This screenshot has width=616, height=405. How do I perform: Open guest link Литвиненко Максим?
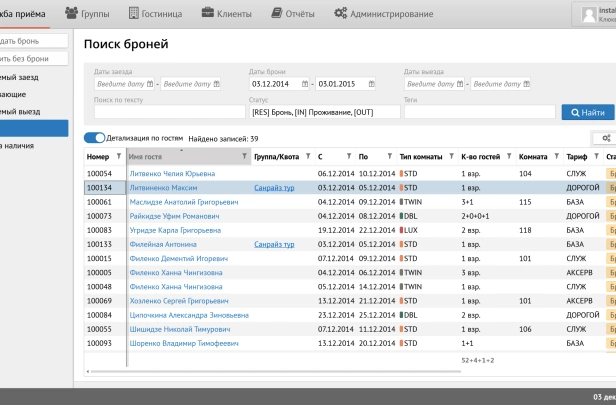click(x=163, y=187)
